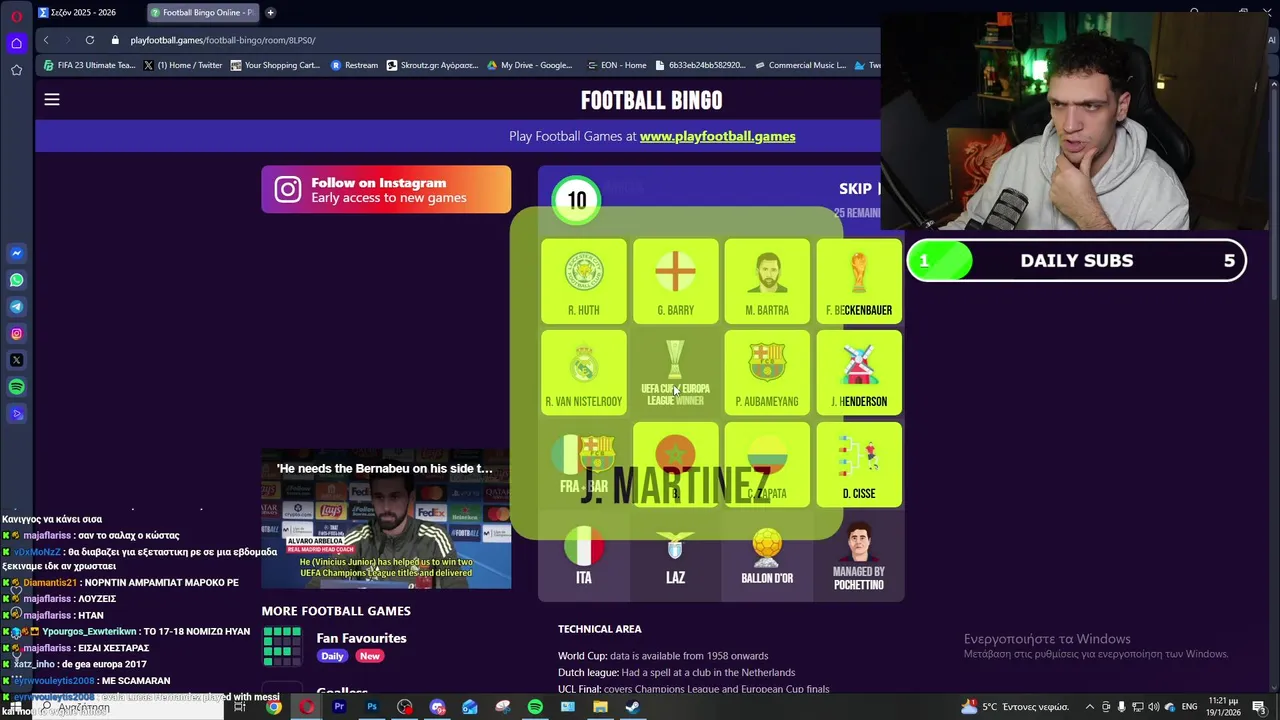Click the Daily Subs progress bar

[x=1077, y=261]
